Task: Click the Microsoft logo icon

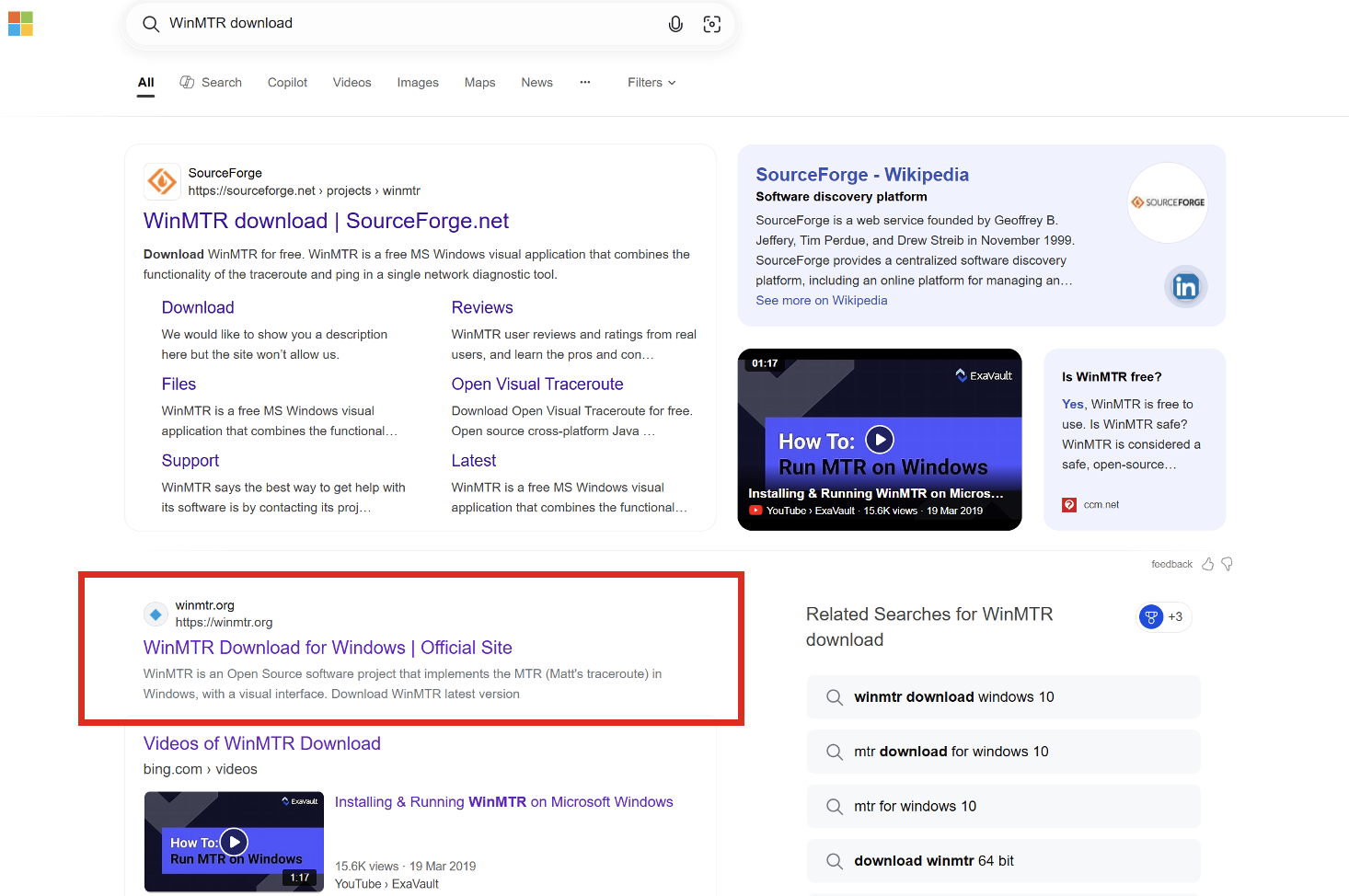Action: (x=20, y=24)
